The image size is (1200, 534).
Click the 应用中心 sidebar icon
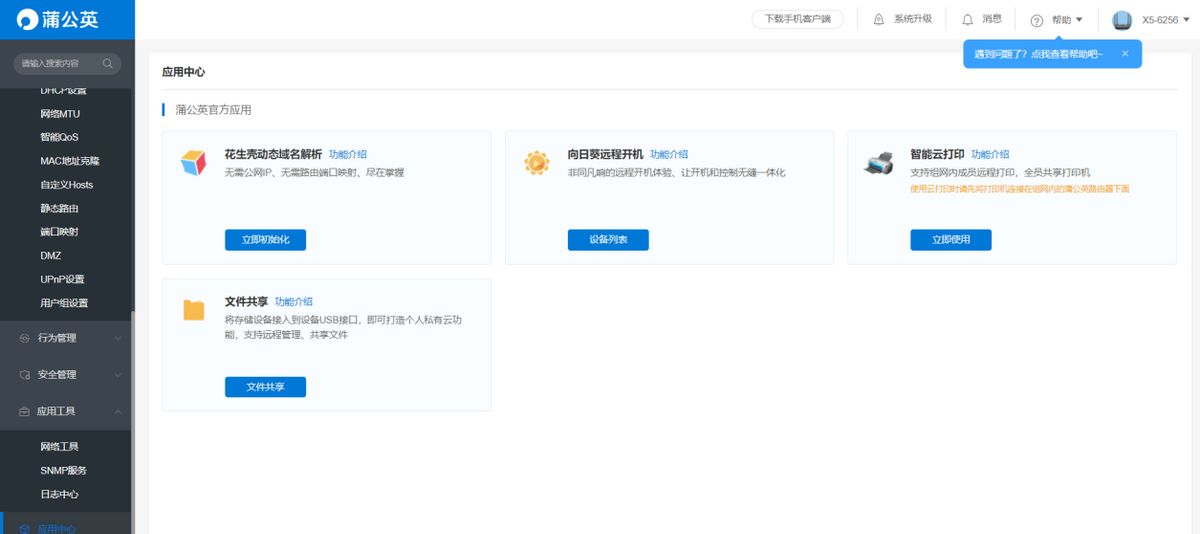tap(25, 529)
